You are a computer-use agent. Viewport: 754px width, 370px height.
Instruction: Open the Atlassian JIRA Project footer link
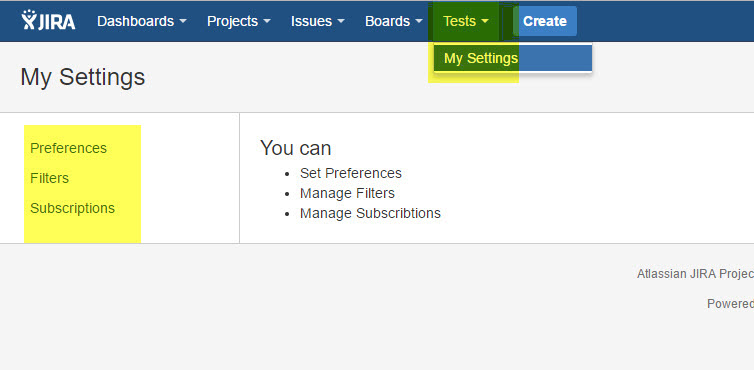[695, 274]
